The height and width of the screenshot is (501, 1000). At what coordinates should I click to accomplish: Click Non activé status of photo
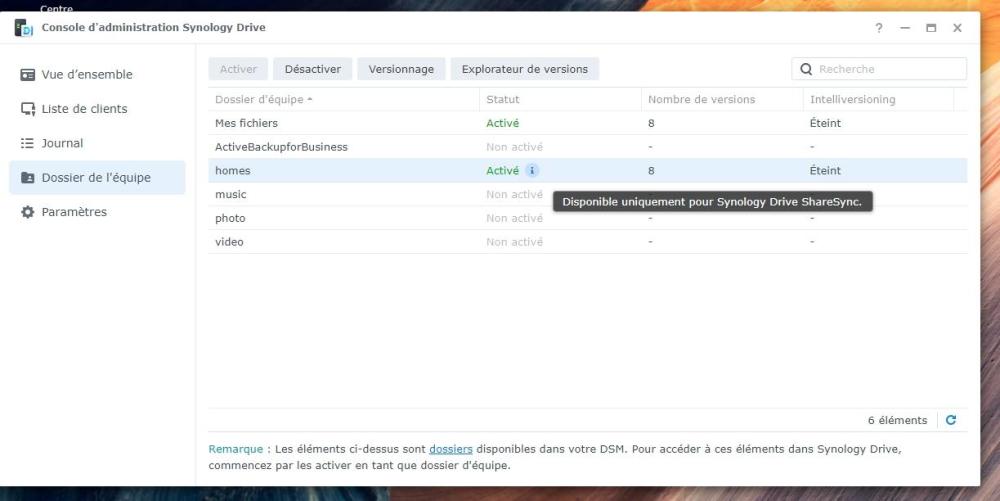515,218
